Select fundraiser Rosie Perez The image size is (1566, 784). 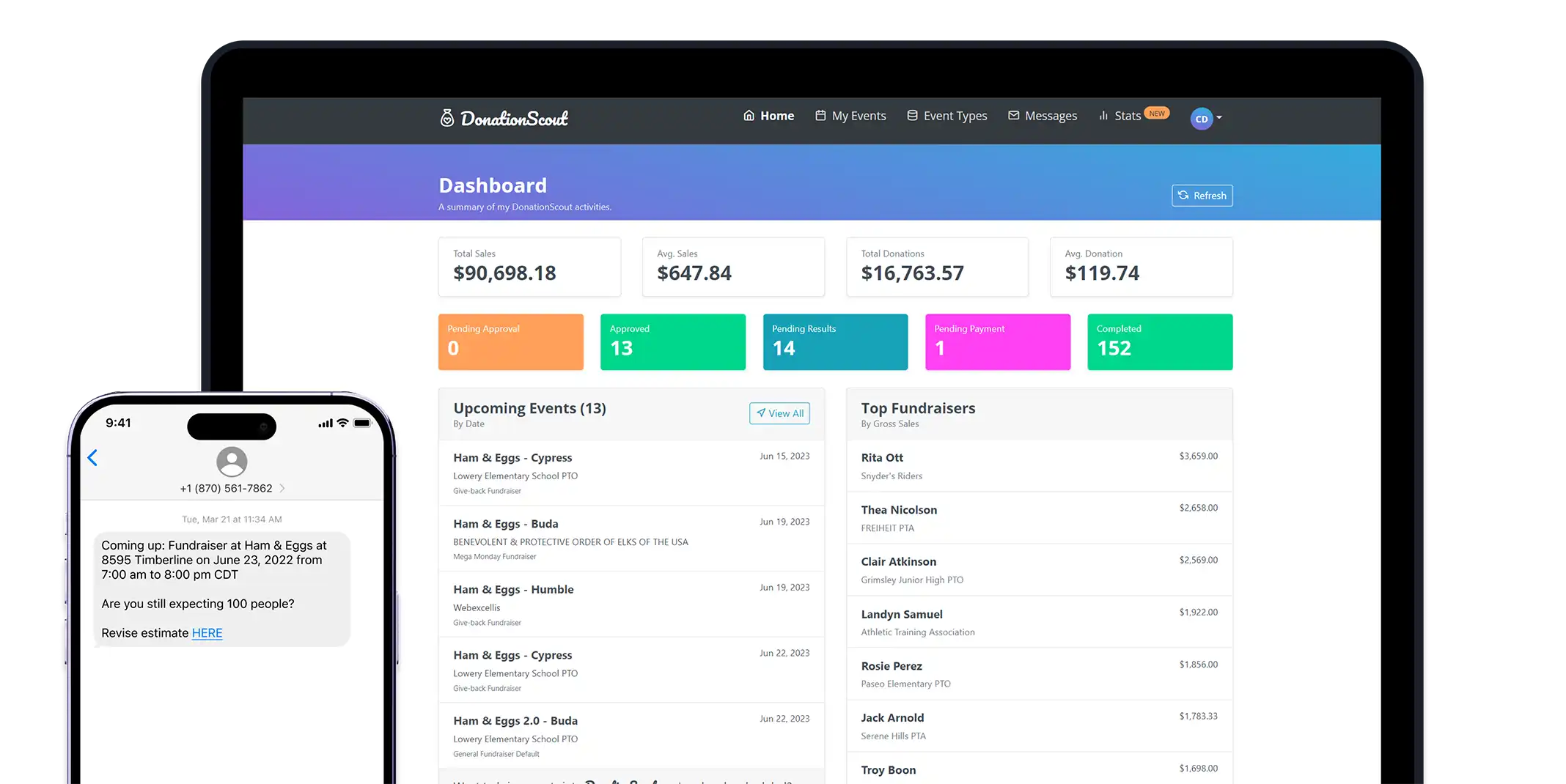[1040, 674]
